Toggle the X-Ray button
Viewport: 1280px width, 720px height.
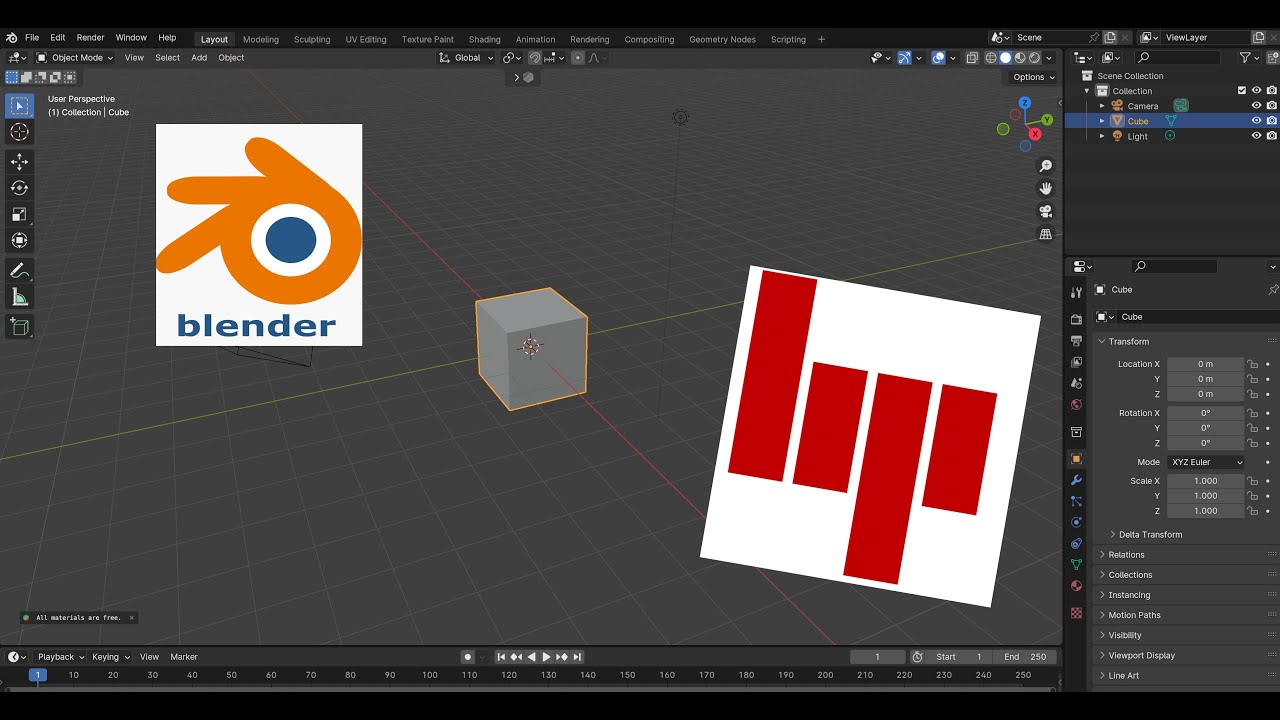(971, 58)
